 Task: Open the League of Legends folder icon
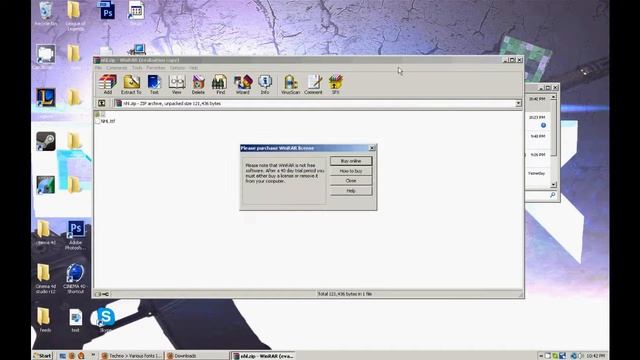[x=75, y=16]
